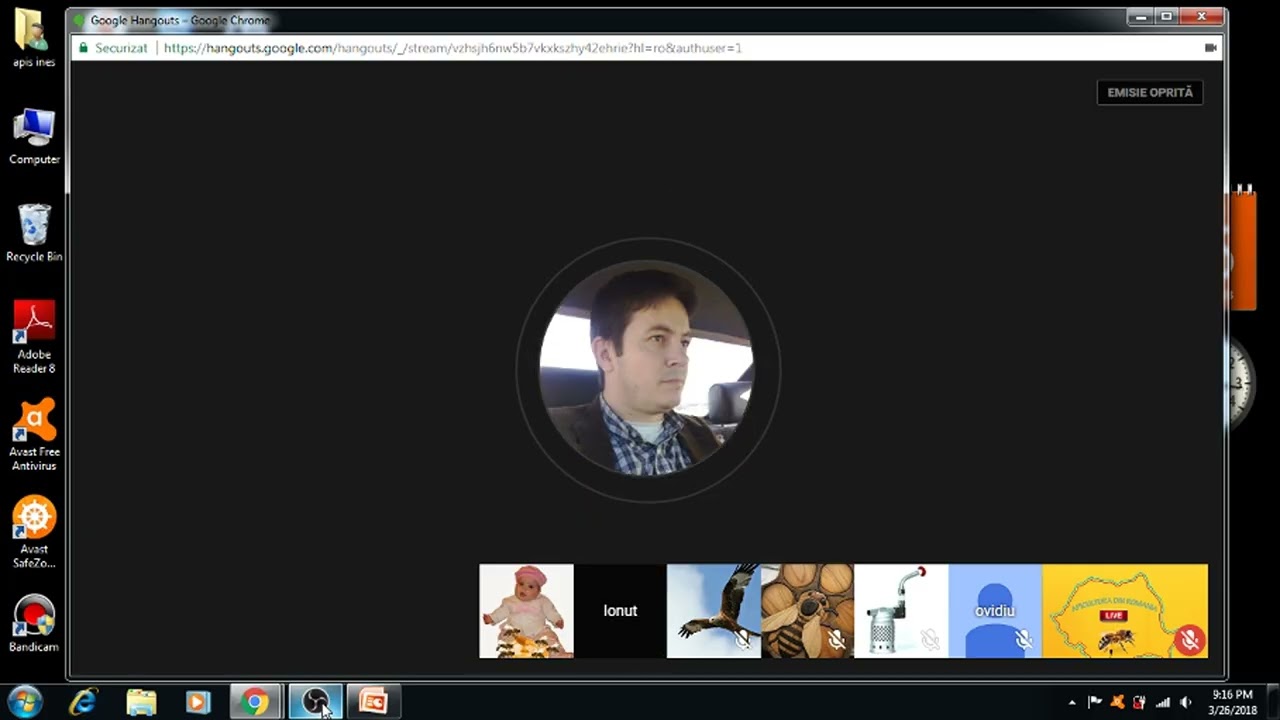The image size is (1280, 720).
Task: Click the green Securizat padlock icon
Action: point(84,48)
